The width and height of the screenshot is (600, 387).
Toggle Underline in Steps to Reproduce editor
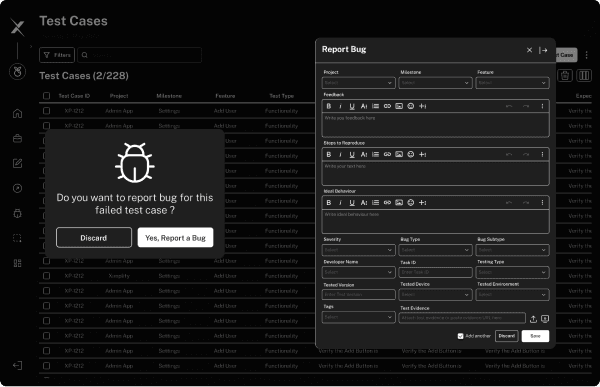click(352, 154)
